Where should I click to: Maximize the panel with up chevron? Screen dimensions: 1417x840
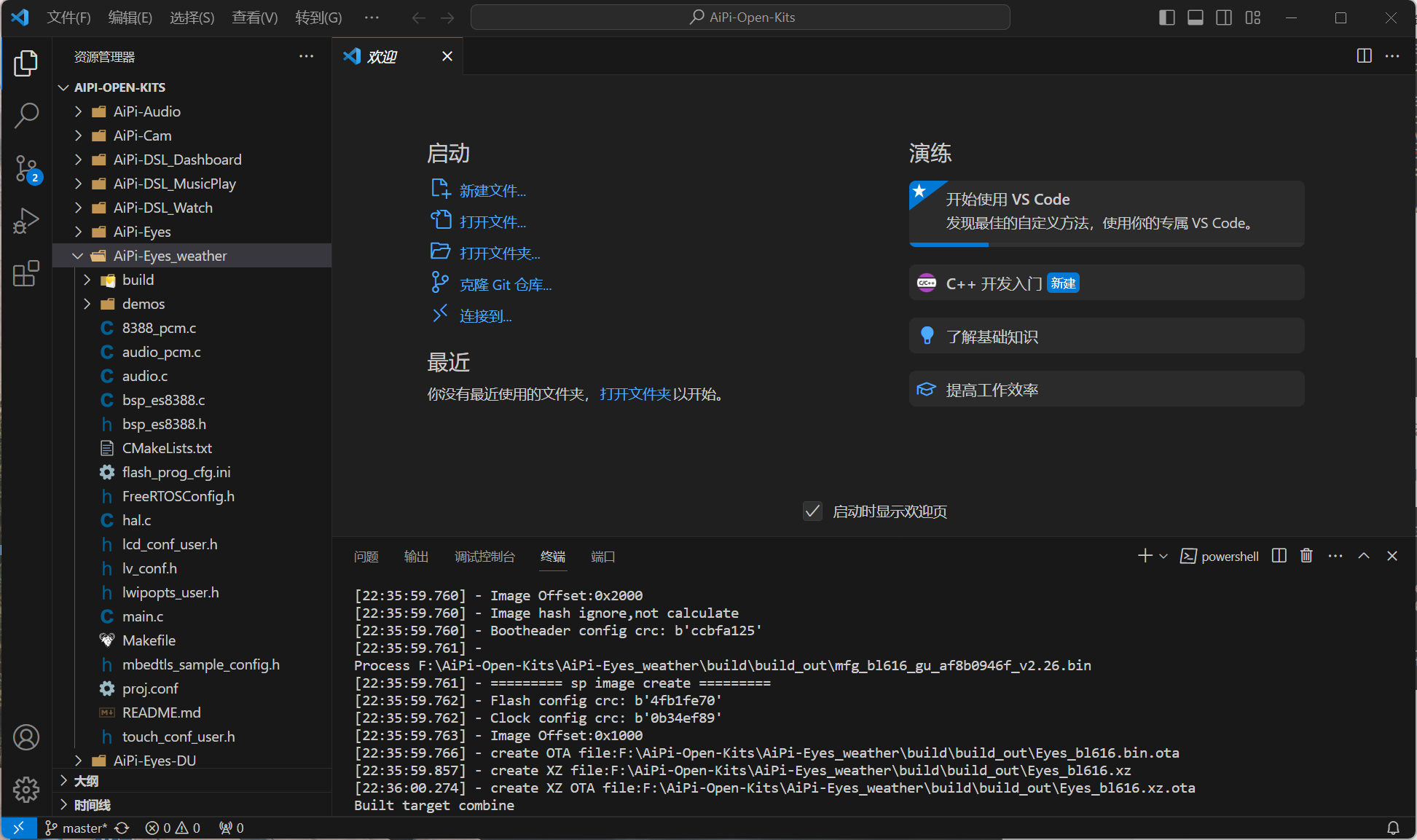pyautogui.click(x=1364, y=556)
